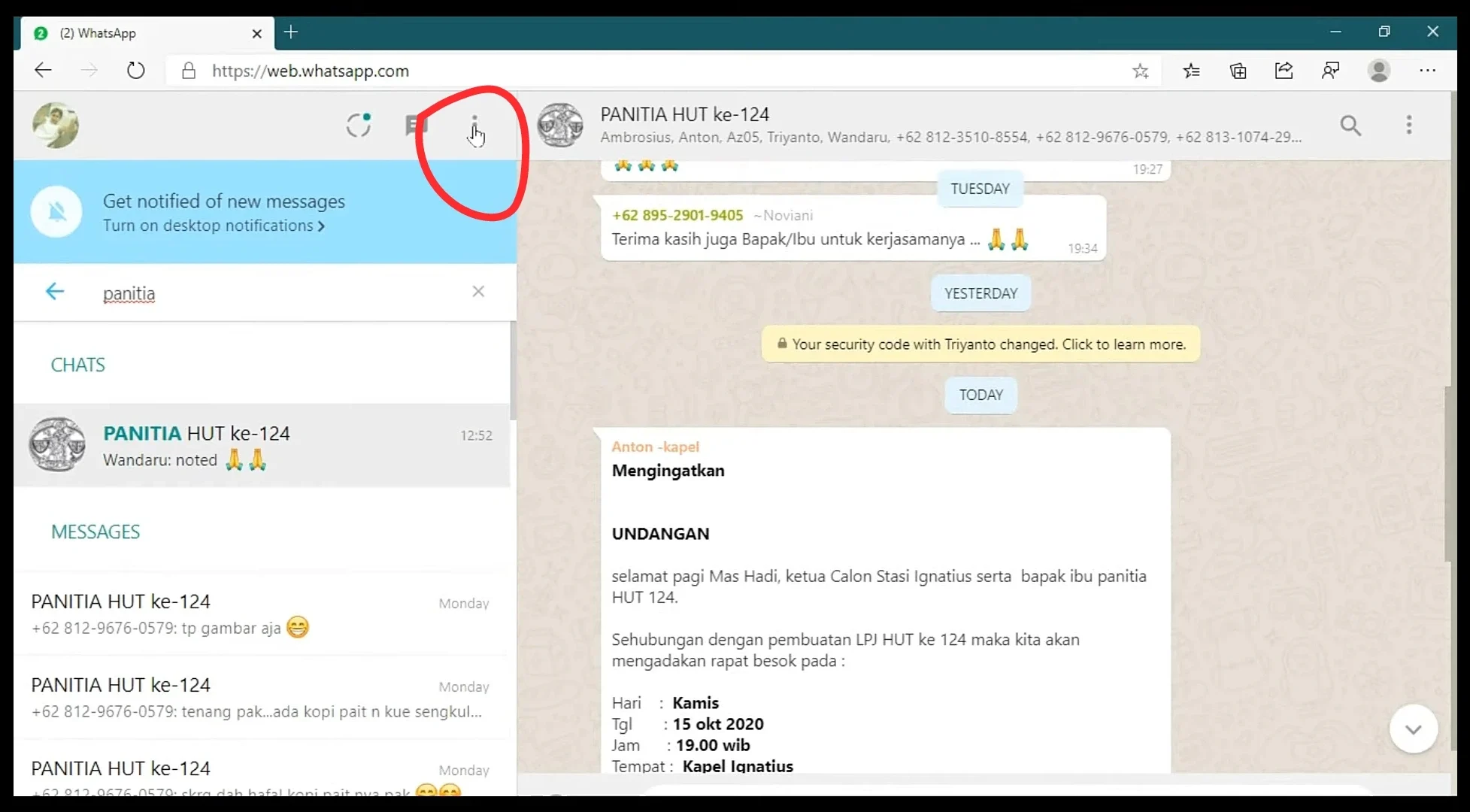The width and height of the screenshot is (1470, 812).
Task: Scroll down in the chat messages area
Action: [x=1413, y=728]
